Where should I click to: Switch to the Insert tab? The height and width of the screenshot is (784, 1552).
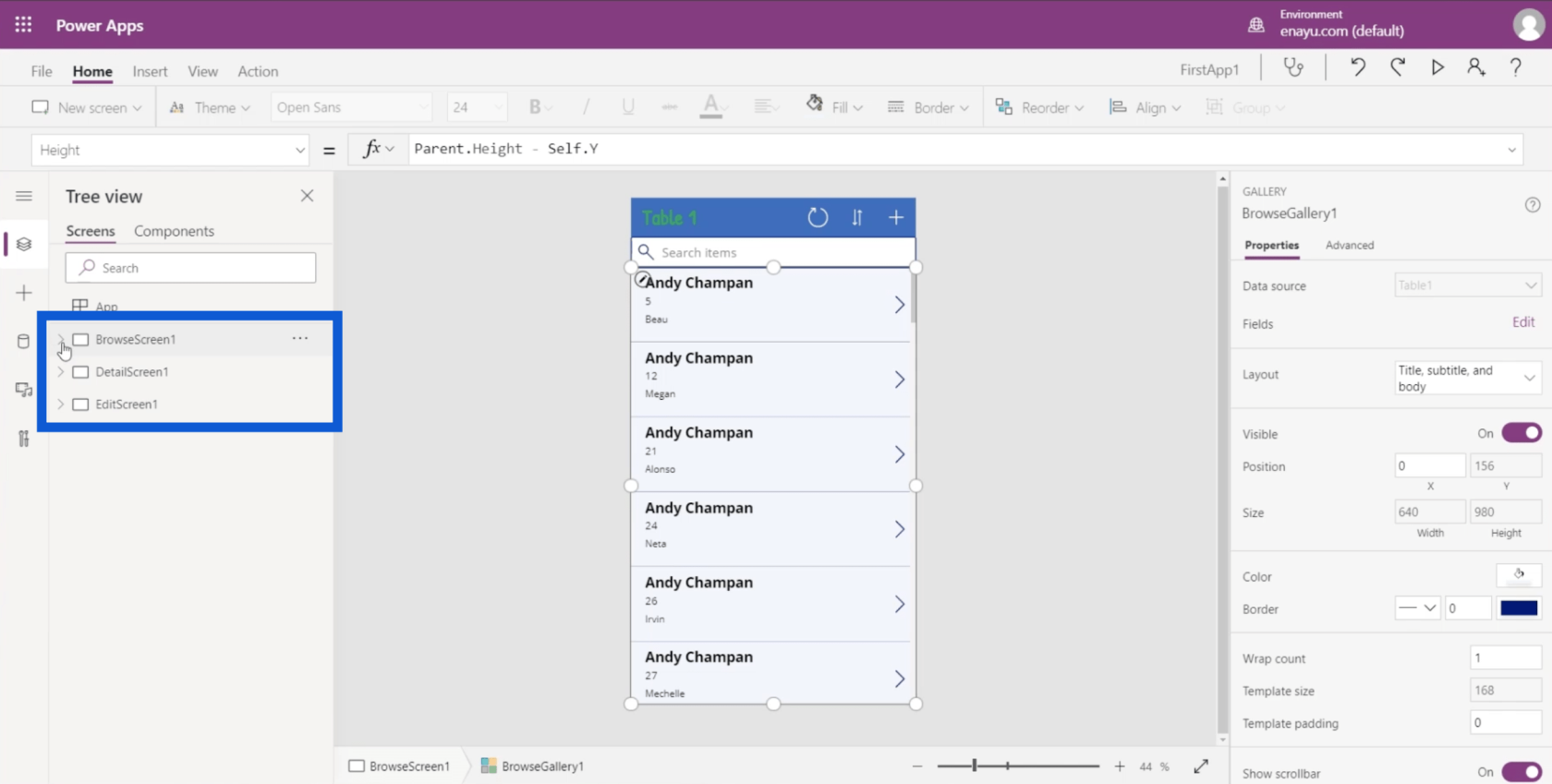[150, 71]
